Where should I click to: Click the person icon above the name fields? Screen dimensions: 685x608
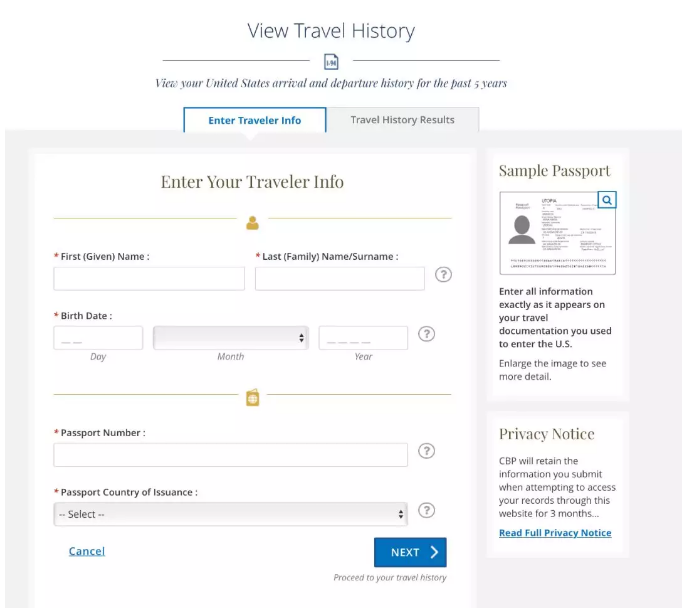252,222
